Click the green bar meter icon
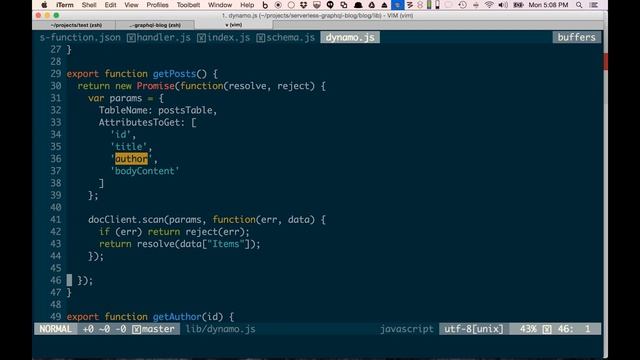Viewport: 640px width, 360px height. pyautogui.click(x=429, y=5)
